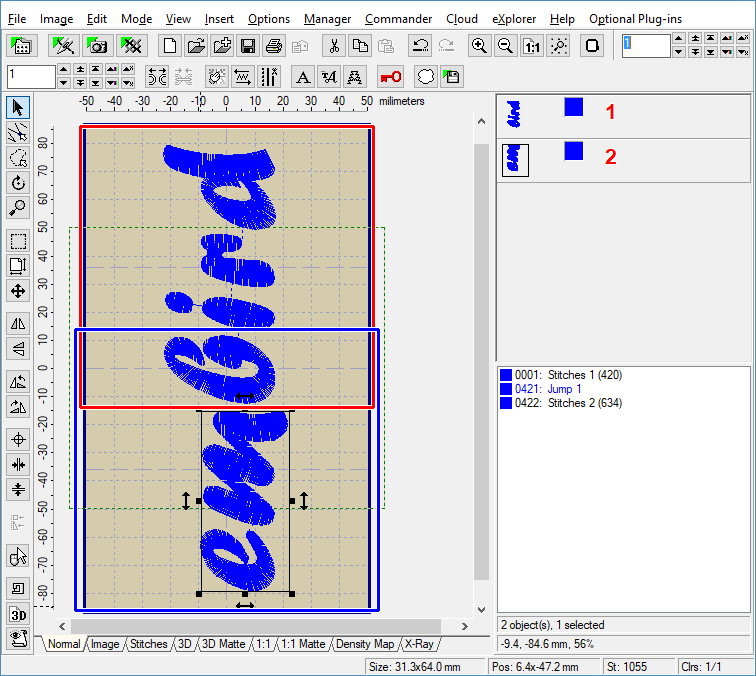
Task: Increase the top-right number field value
Action: (679, 40)
